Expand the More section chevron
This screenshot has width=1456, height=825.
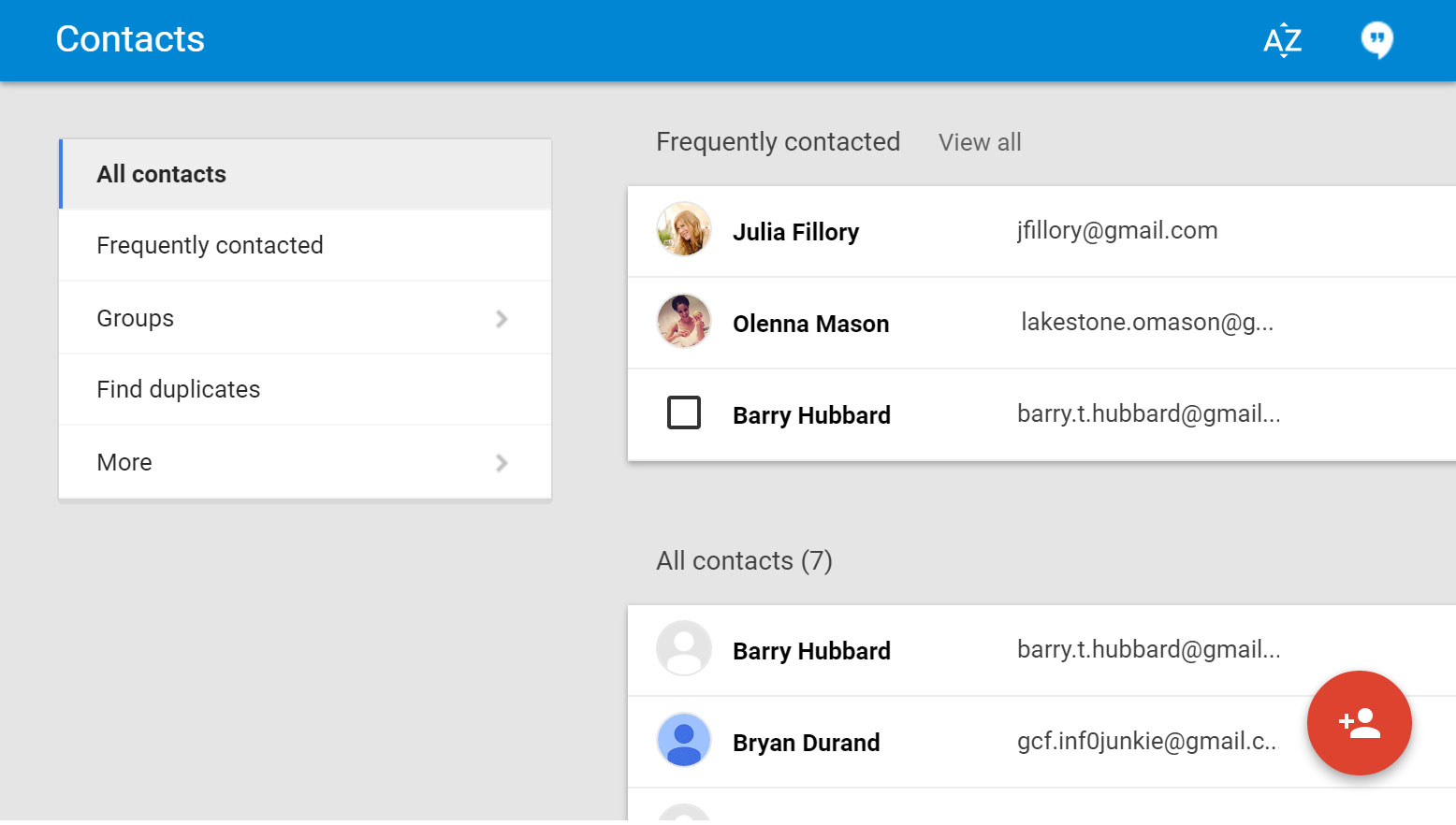coord(502,462)
